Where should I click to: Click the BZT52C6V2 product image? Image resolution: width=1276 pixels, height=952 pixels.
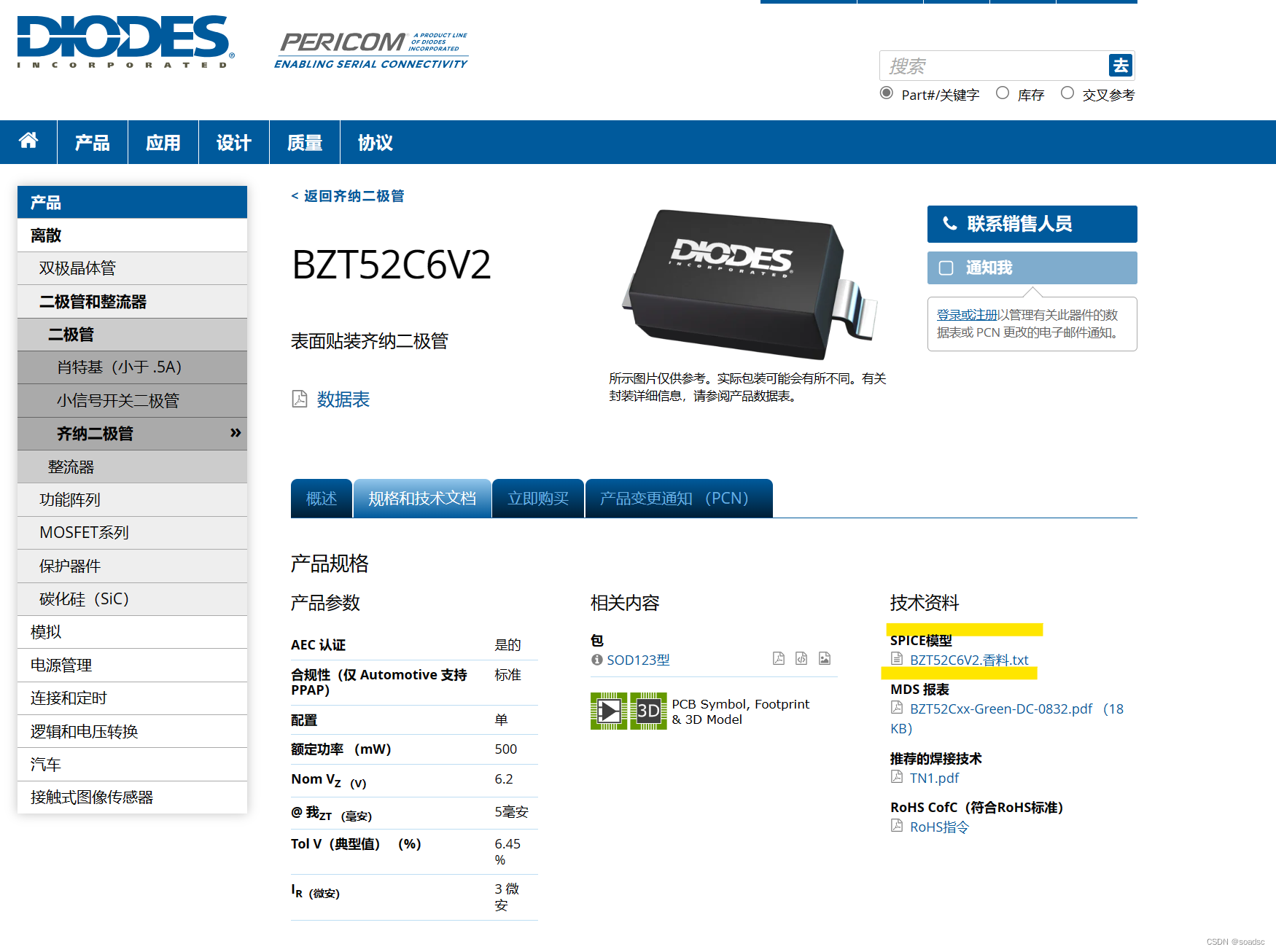[750, 284]
